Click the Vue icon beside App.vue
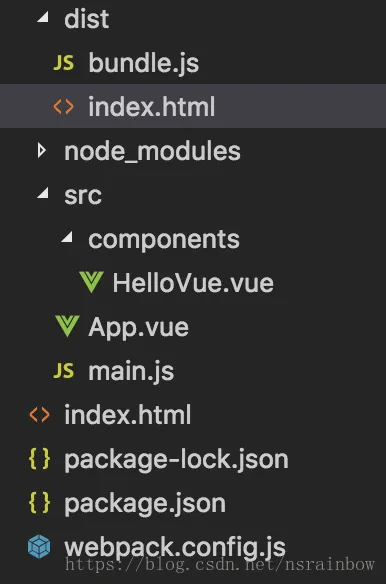This screenshot has height=584, width=386. [x=67, y=326]
